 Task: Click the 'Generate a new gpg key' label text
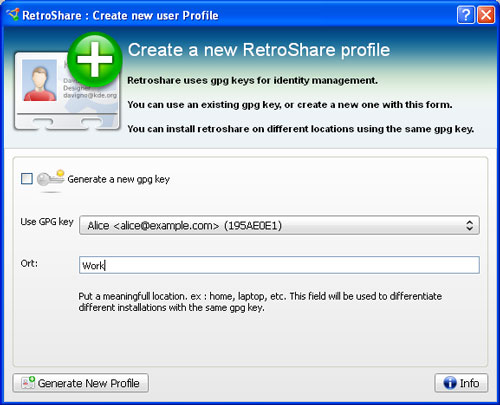pos(119,179)
